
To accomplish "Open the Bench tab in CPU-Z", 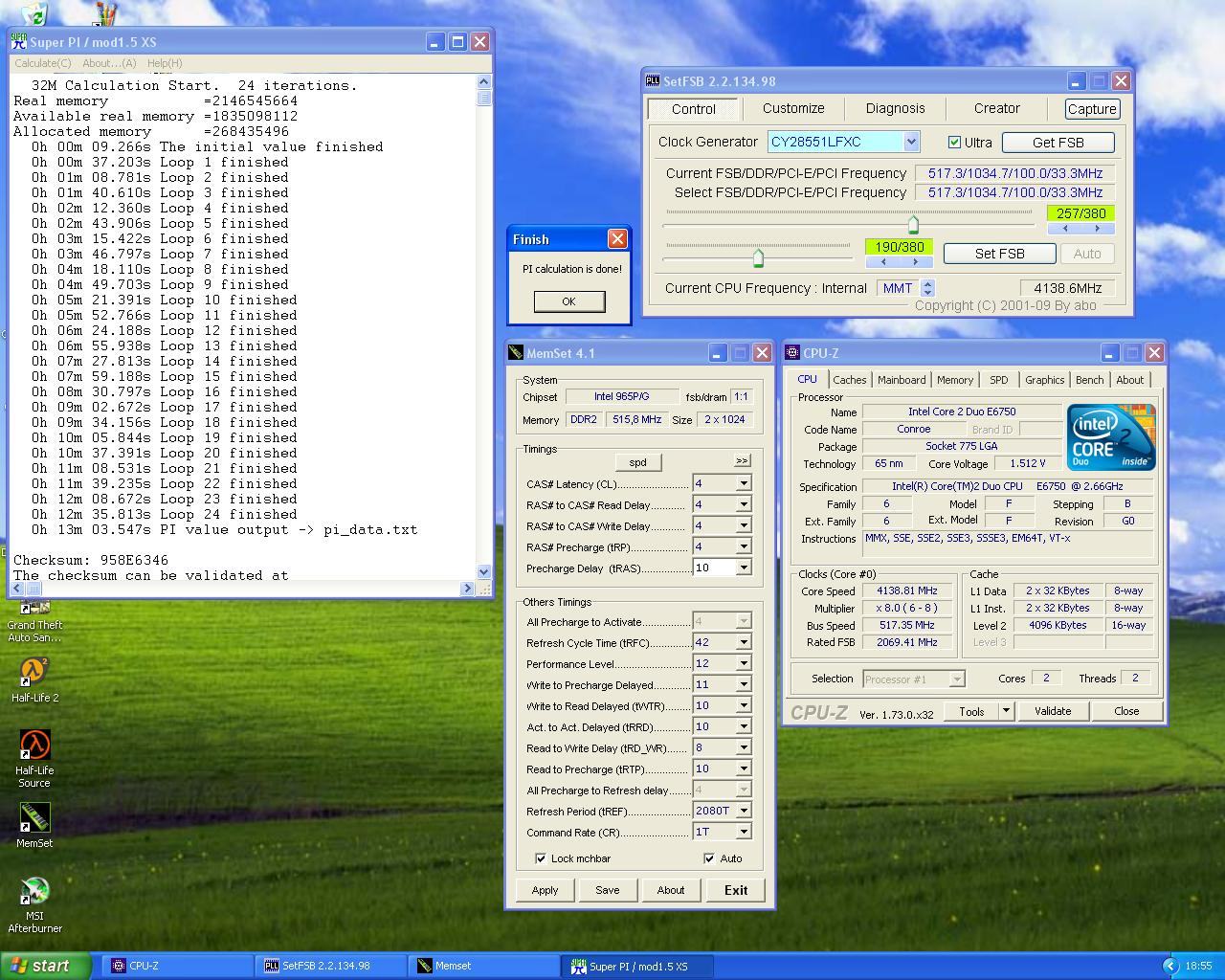I will click(x=1089, y=380).
